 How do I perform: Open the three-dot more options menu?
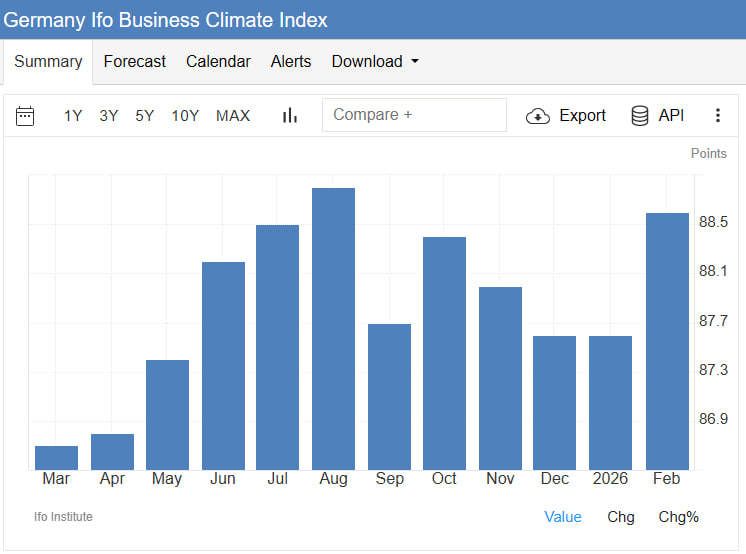717,116
